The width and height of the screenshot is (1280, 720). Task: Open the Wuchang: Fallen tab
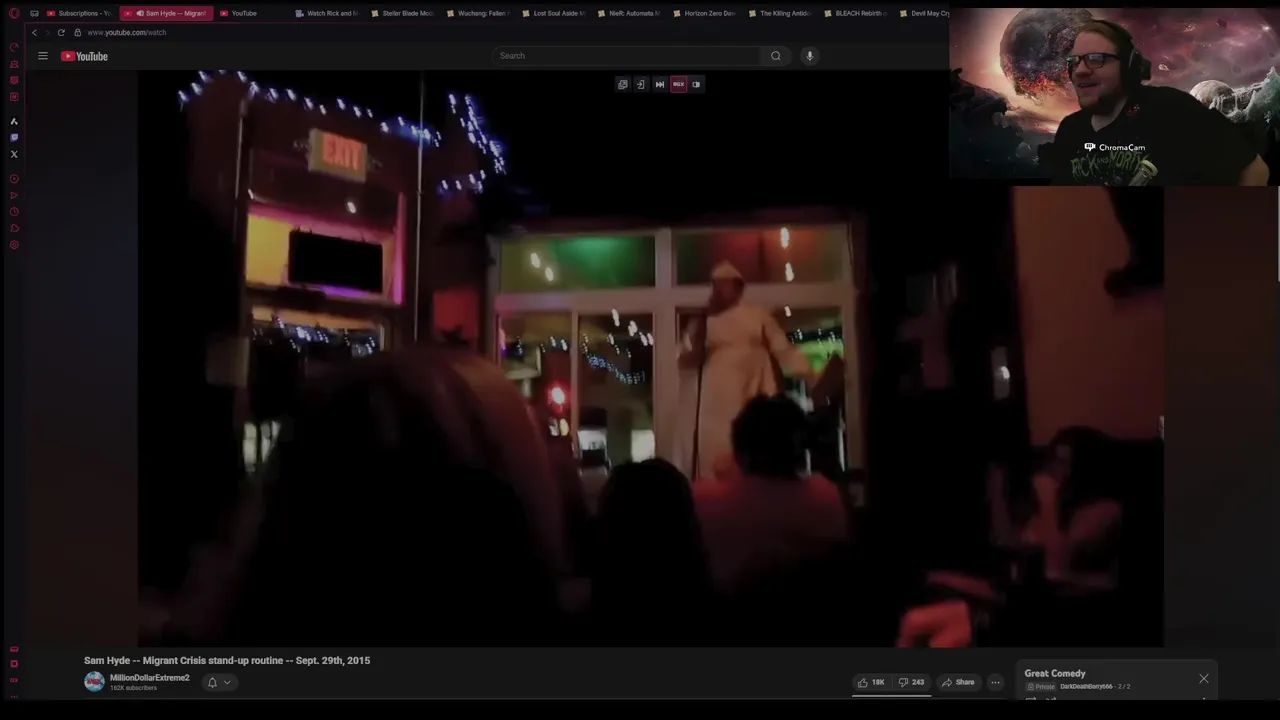click(x=478, y=13)
